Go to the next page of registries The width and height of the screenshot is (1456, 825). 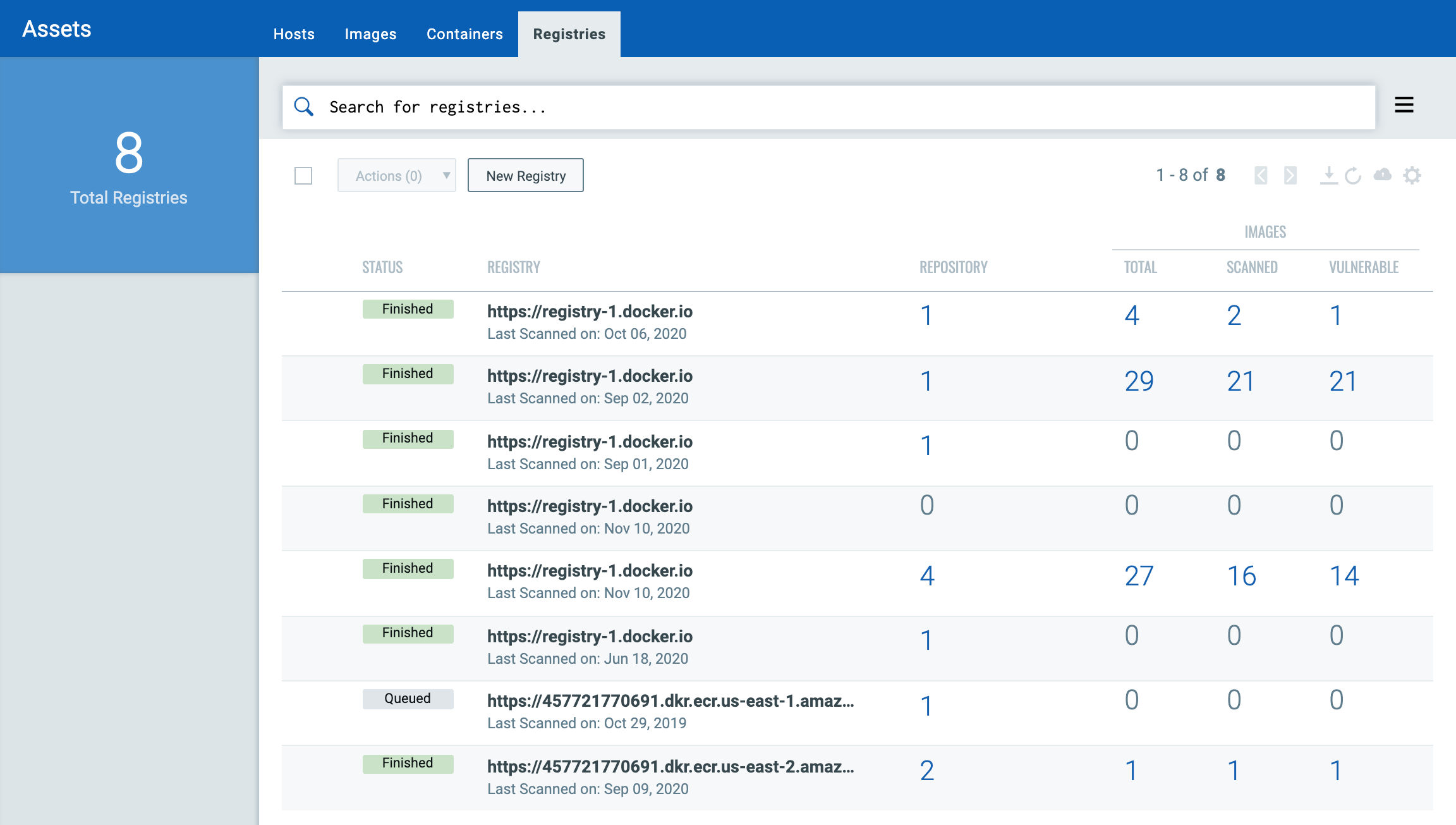coord(1289,175)
